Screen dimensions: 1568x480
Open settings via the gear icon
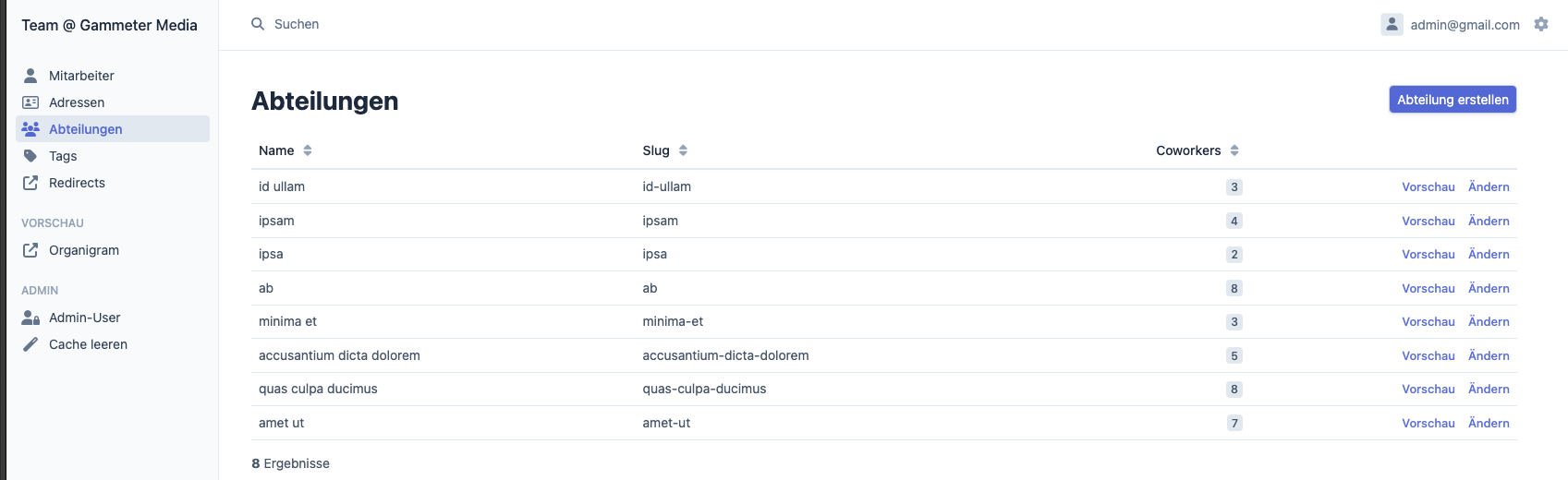coord(1541,24)
